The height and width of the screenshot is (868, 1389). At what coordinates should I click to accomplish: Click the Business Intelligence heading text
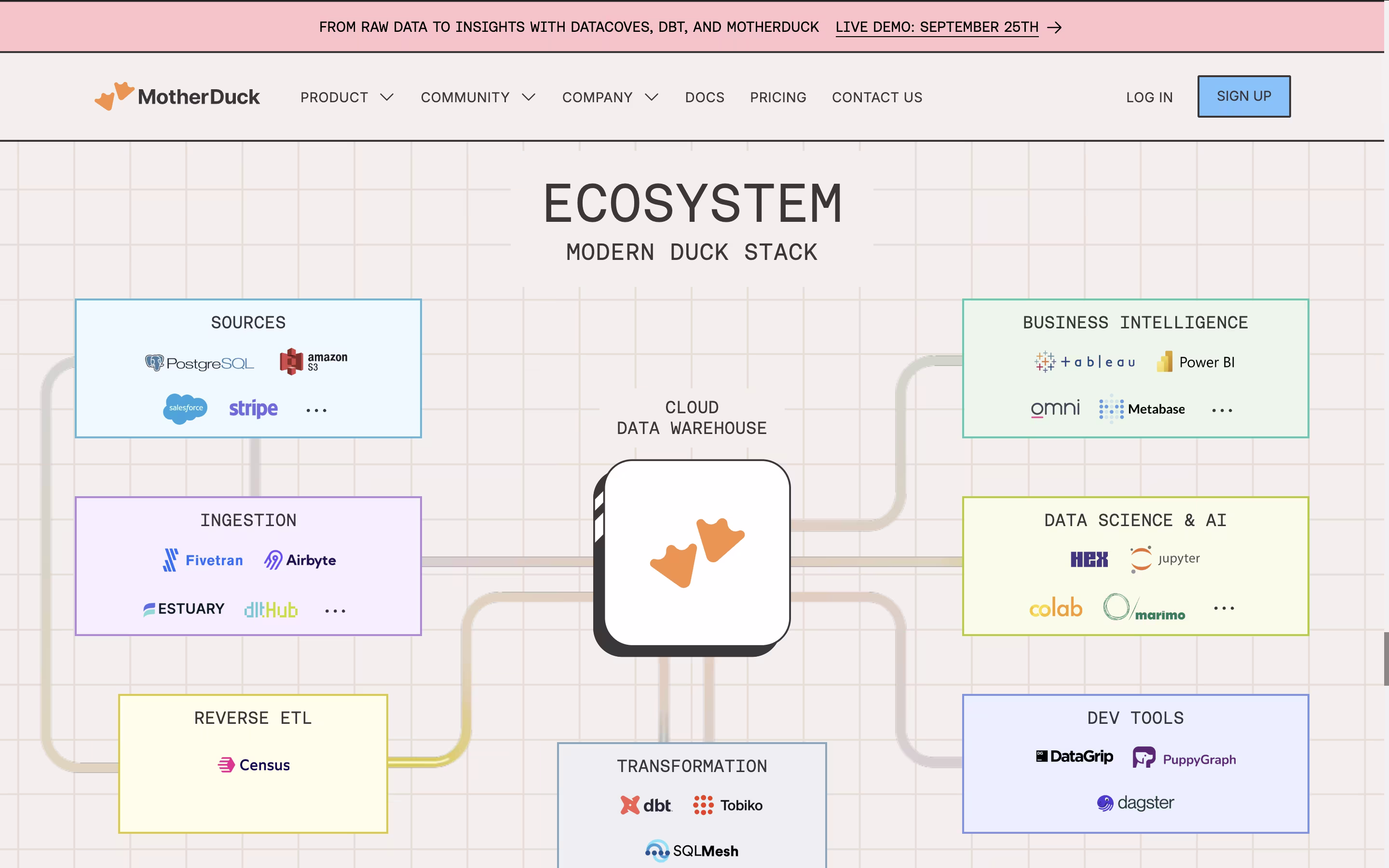click(1135, 322)
